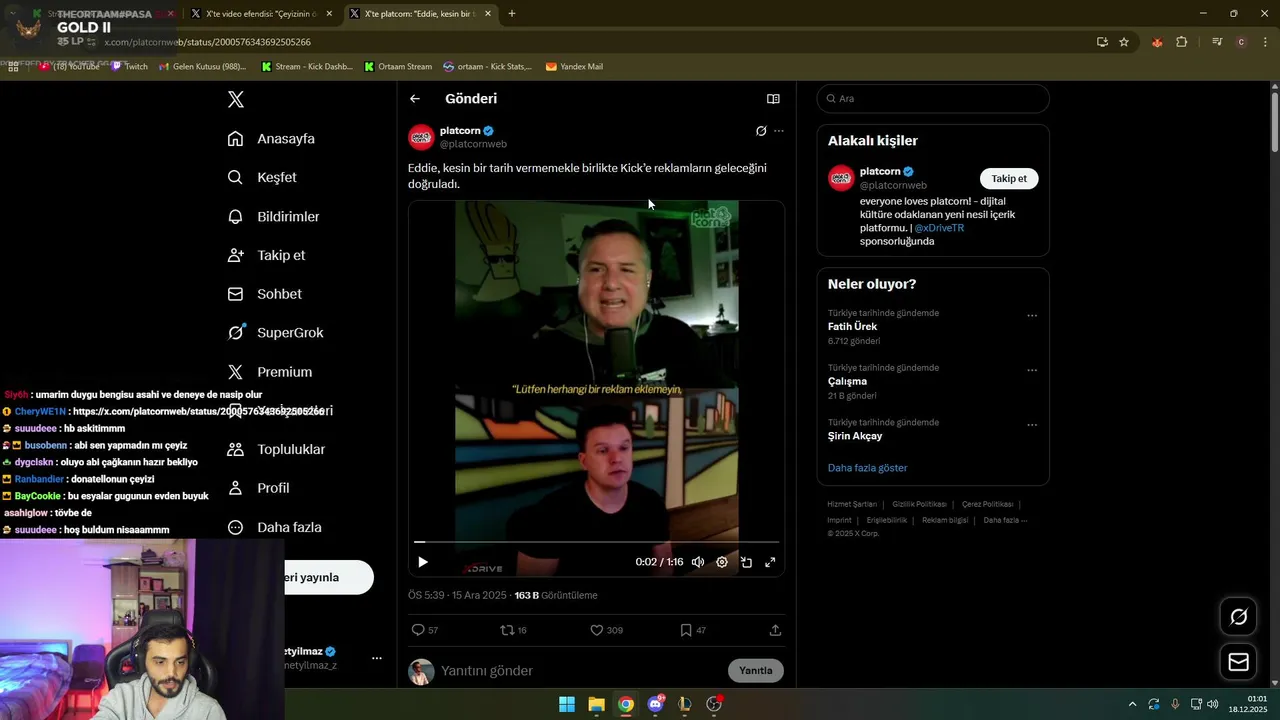Mute the video volume

tap(698, 562)
